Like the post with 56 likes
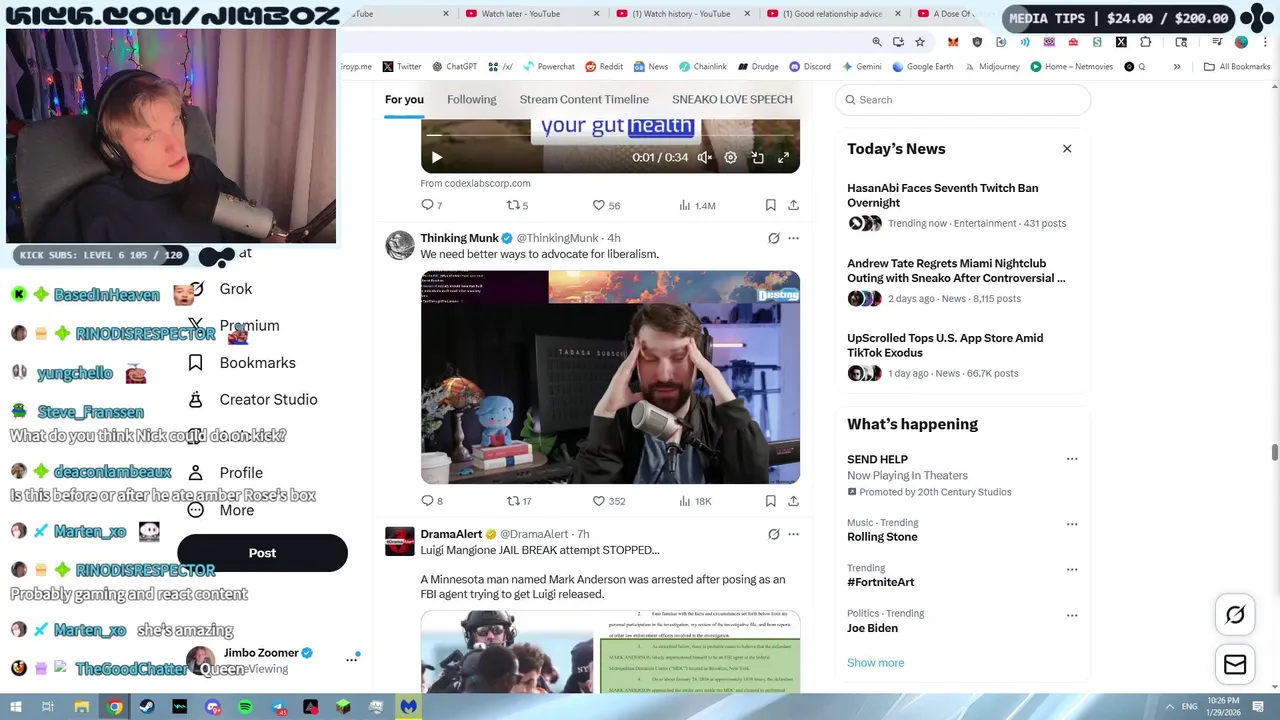1280x720 pixels. [x=606, y=205]
